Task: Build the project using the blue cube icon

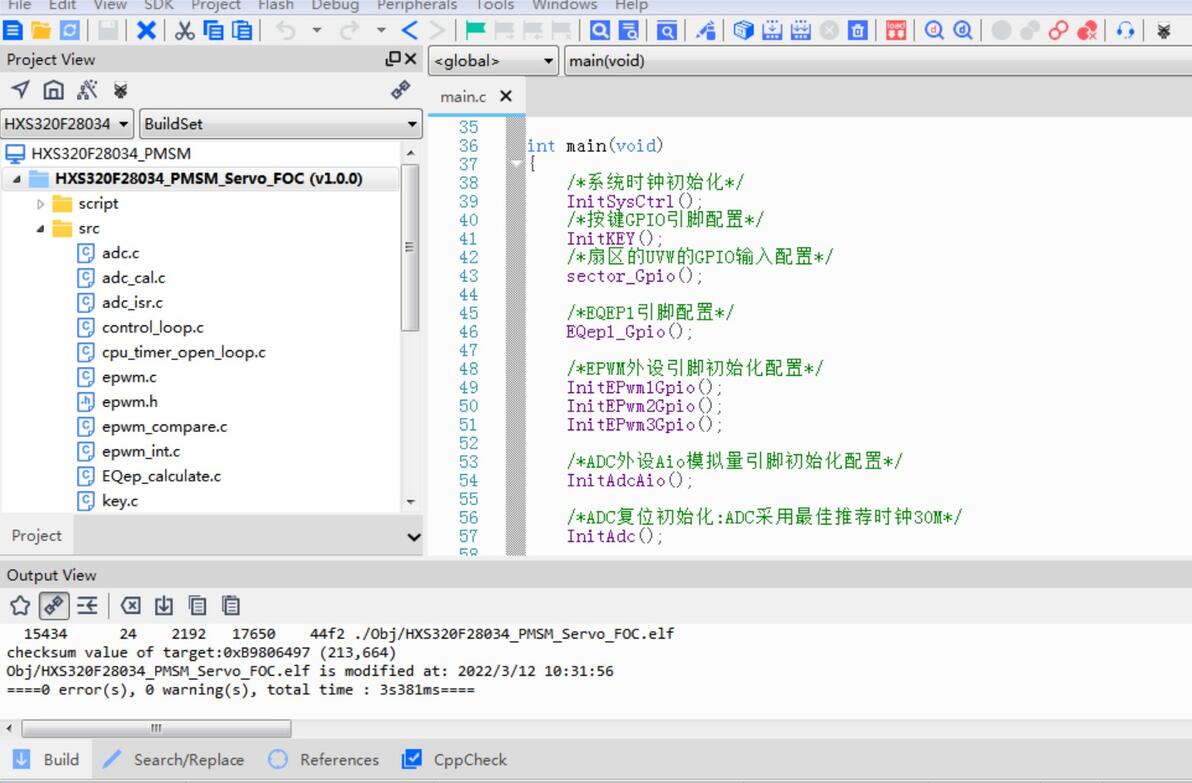Action: tap(743, 30)
